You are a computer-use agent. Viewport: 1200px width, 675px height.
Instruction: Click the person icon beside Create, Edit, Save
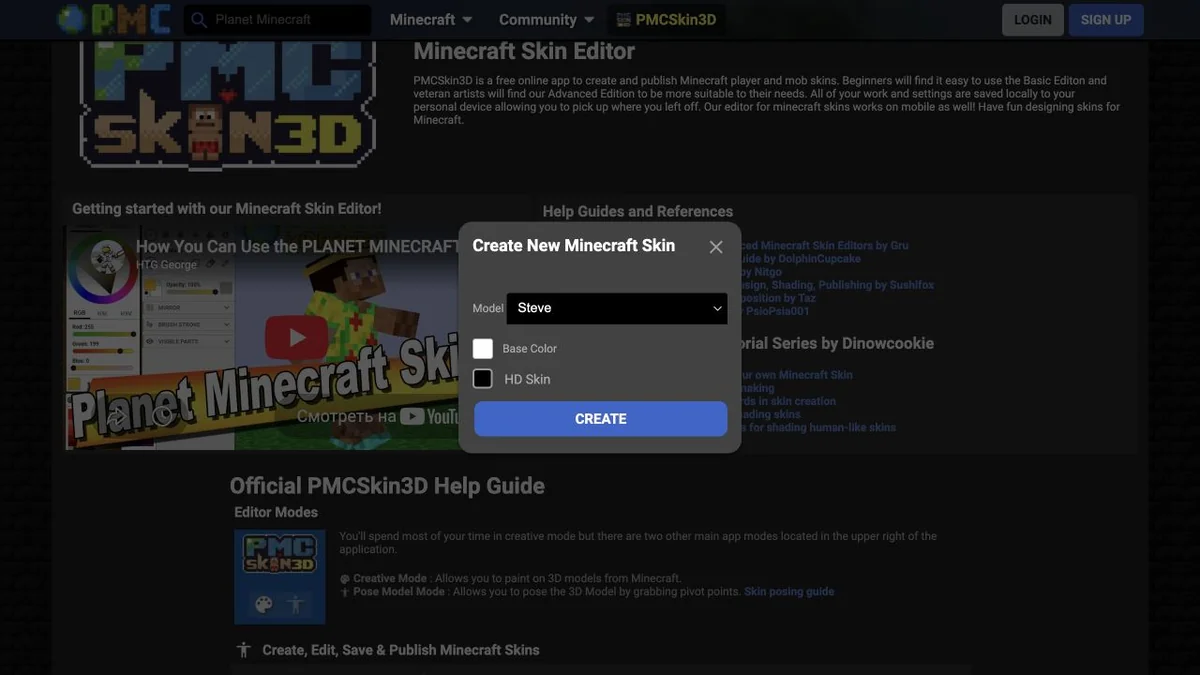243,650
